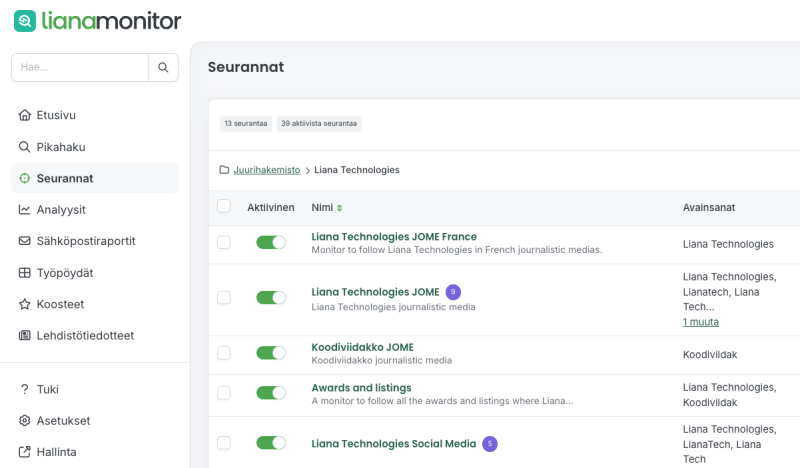Tick the select-all checkbox in header
800x468 pixels.
(224, 206)
